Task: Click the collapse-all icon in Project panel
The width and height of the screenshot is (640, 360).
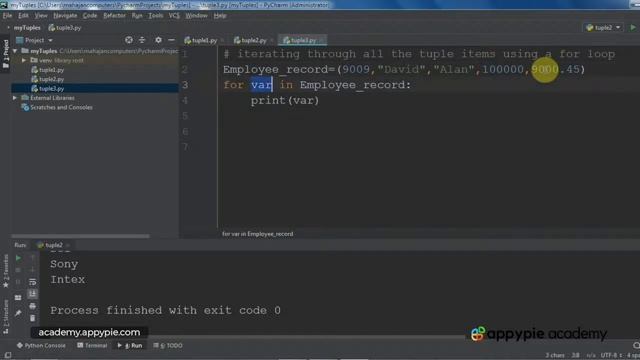Action: [x=142, y=40]
